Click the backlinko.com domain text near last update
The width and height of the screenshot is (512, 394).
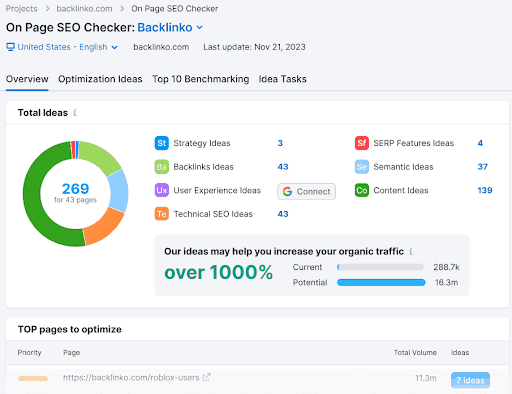[x=161, y=47]
